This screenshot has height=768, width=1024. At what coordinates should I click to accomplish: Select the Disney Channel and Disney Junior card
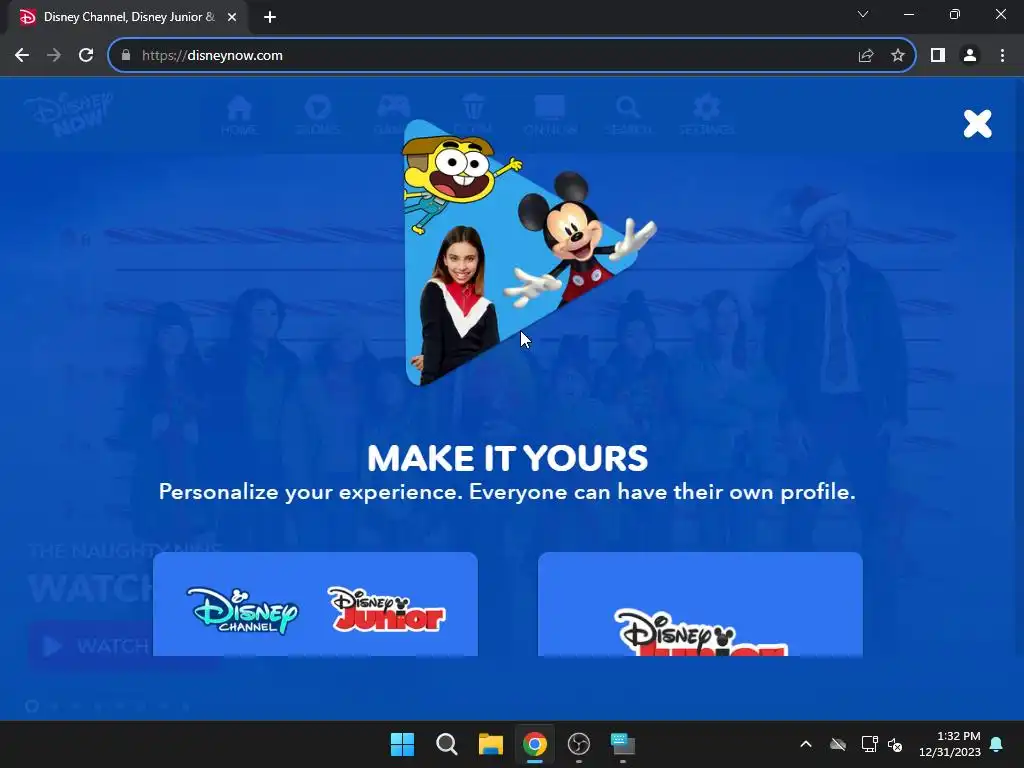coord(315,604)
